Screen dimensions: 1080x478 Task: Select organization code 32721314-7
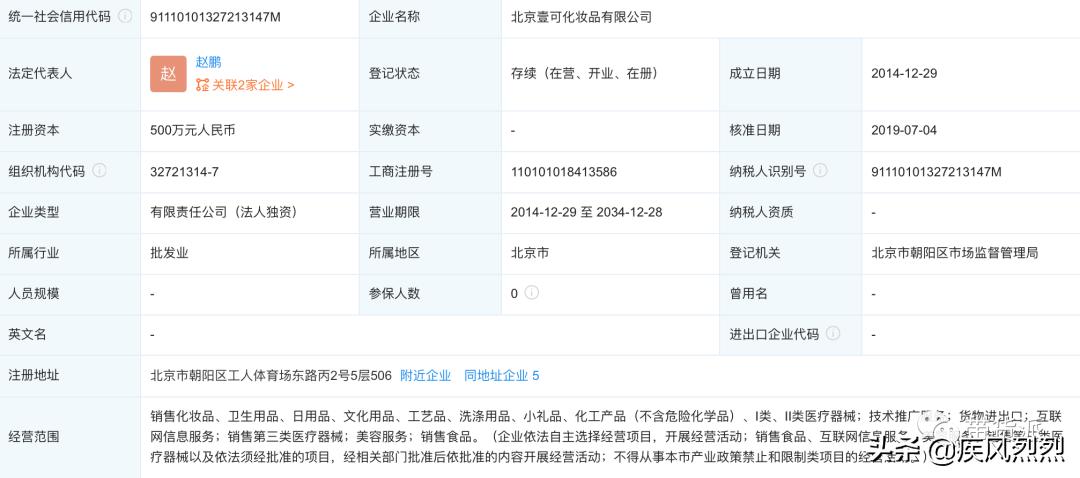point(185,172)
